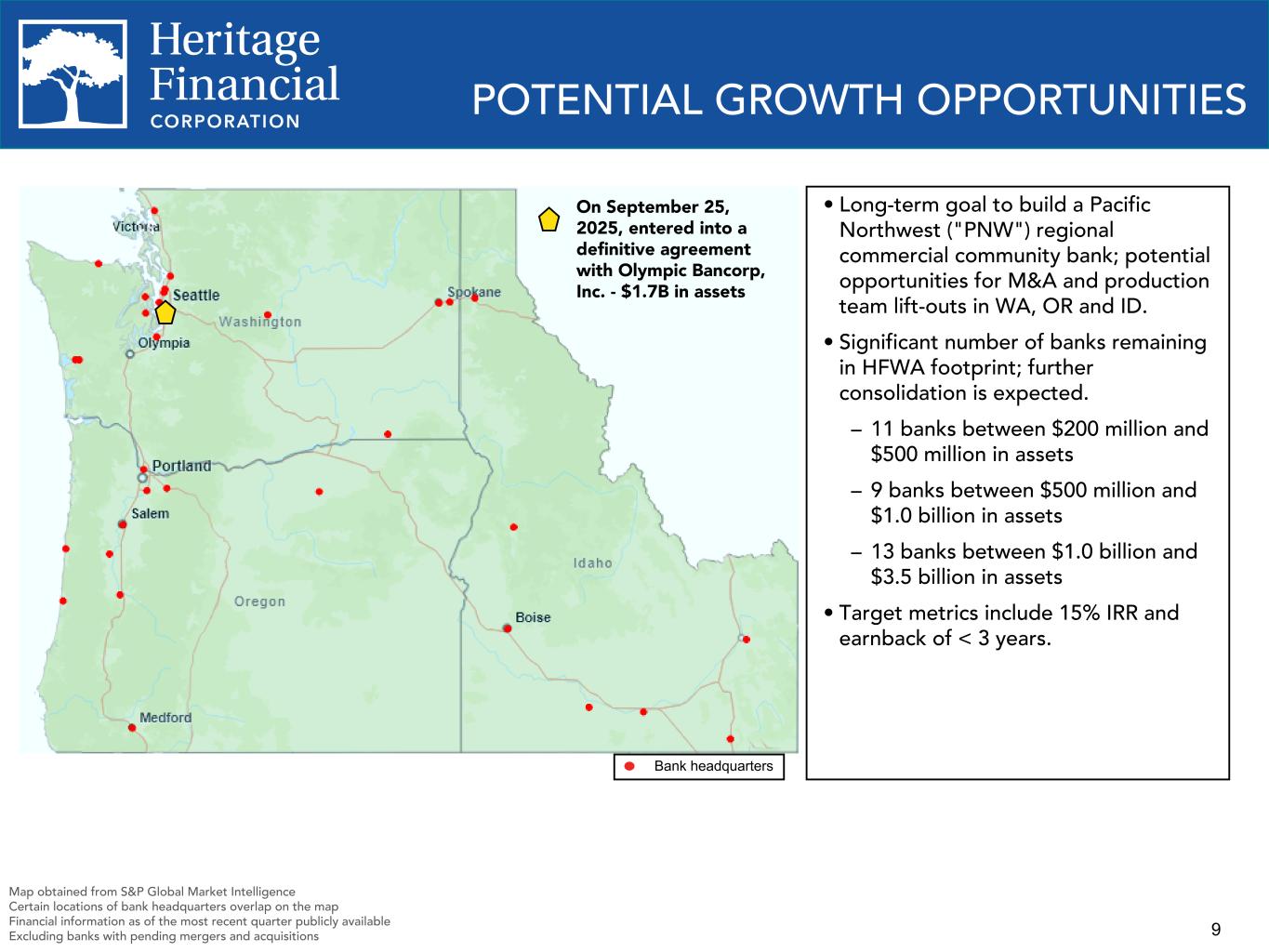Click the "Financial information as of" footnote
The image size is (1269, 952).
199,921
